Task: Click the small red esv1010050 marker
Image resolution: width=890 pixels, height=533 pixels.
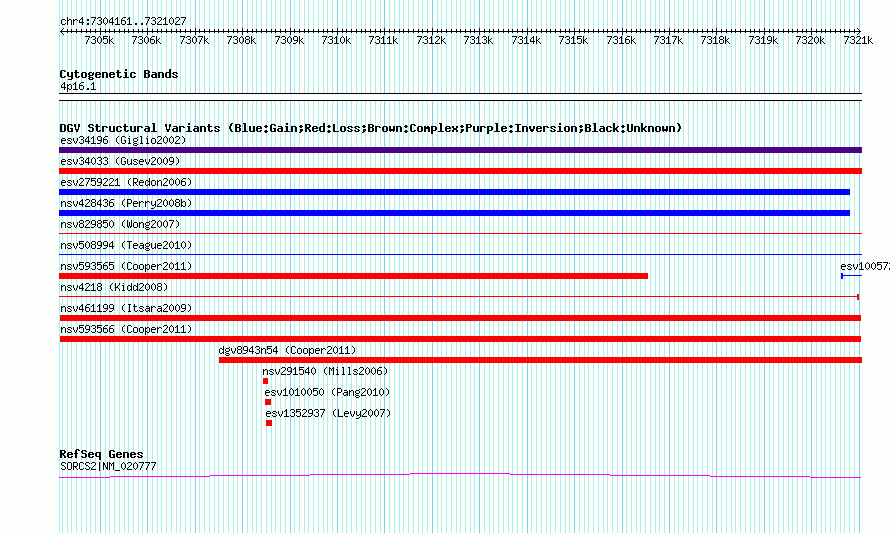Action: 268,402
